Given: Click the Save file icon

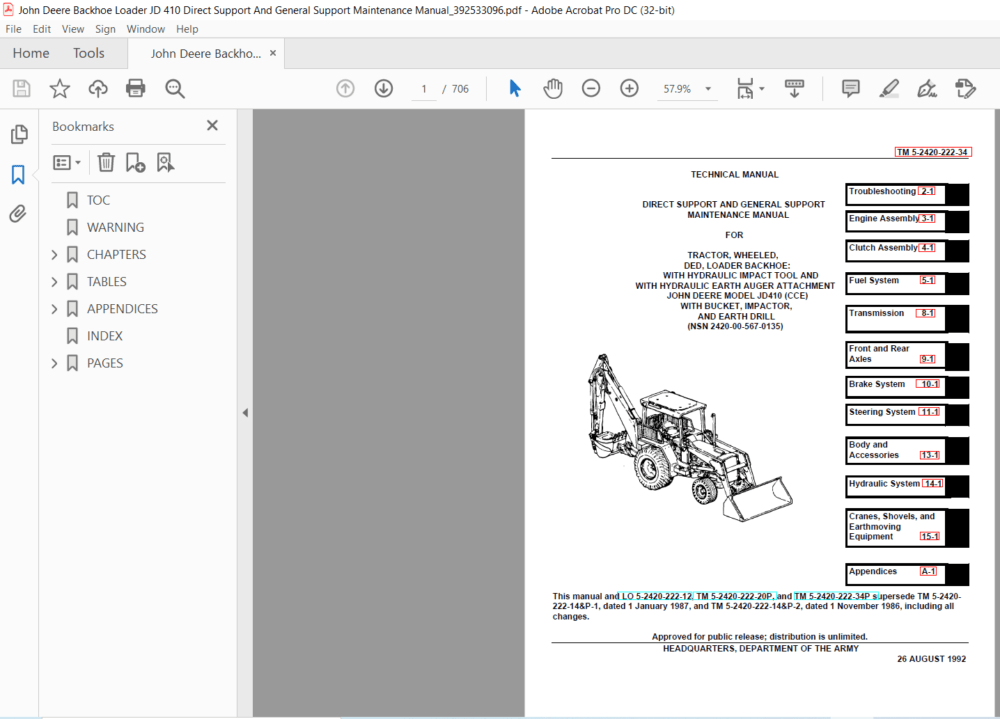Looking at the screenshot, I should (x=22, y=89).
